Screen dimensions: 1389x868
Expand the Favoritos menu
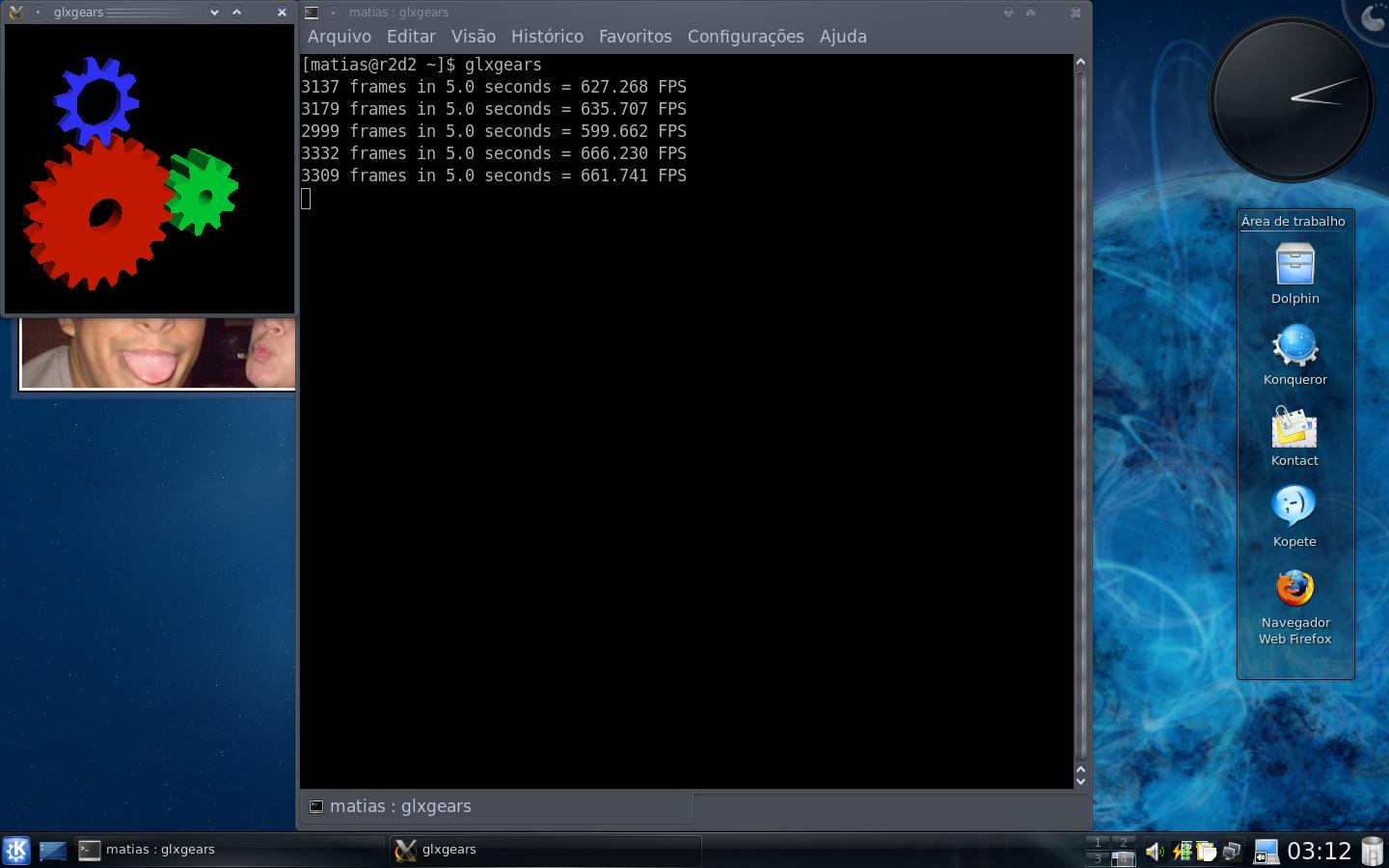[x=635, y=37]
